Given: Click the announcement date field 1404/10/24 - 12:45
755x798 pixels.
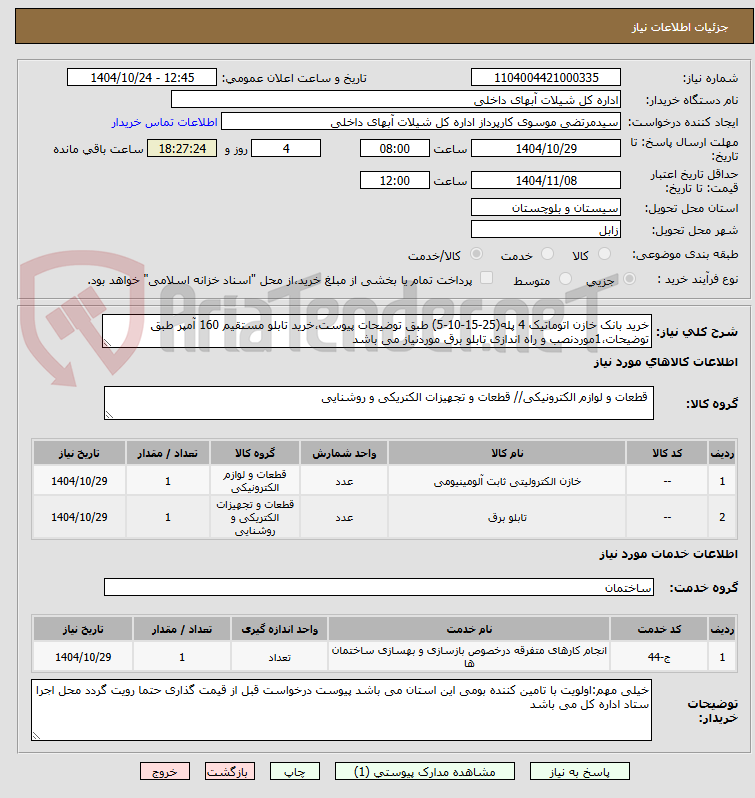Looking at the screenshot, I should coord(142,77).
